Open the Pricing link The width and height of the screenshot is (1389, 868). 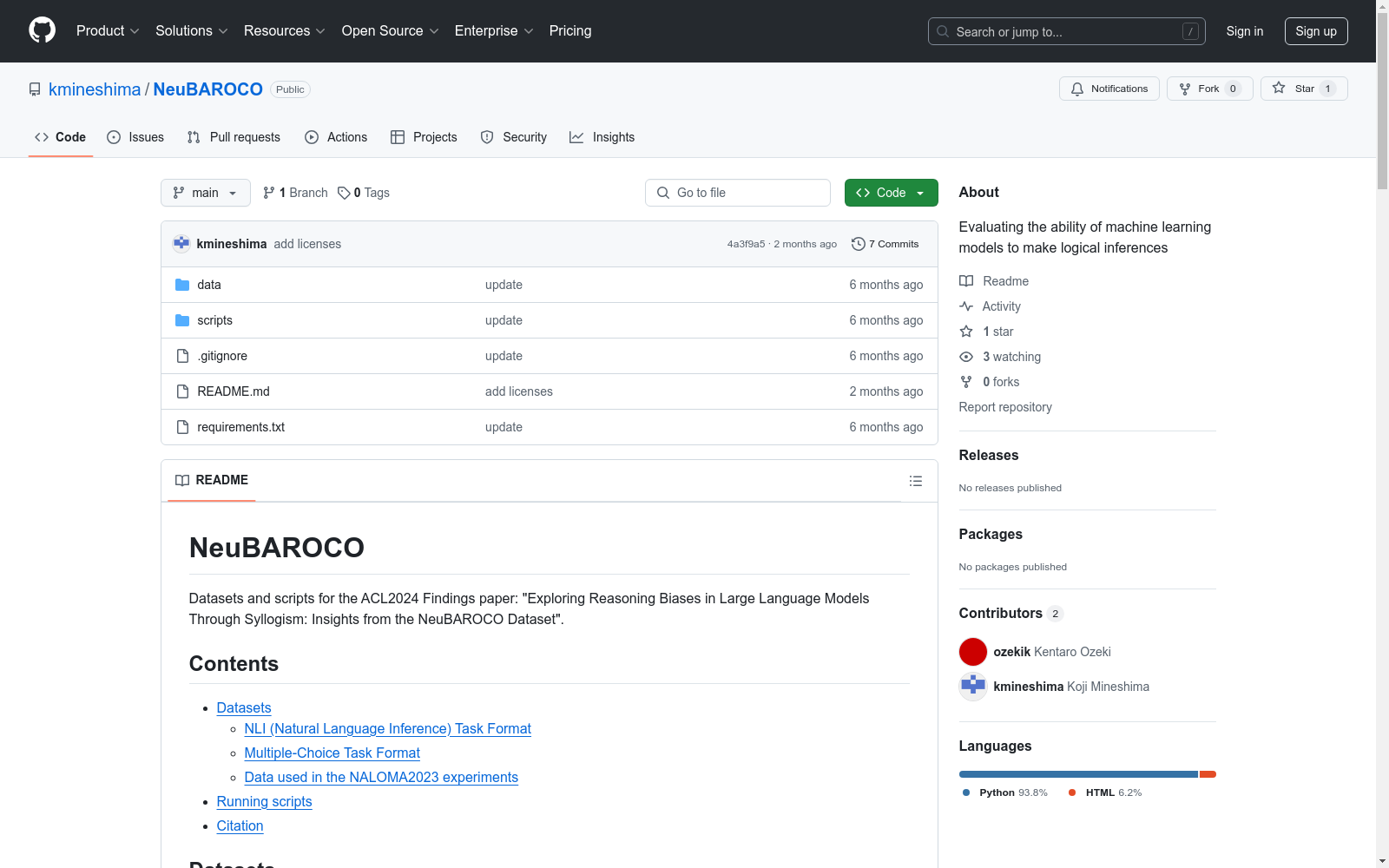[x=570, y=30]
